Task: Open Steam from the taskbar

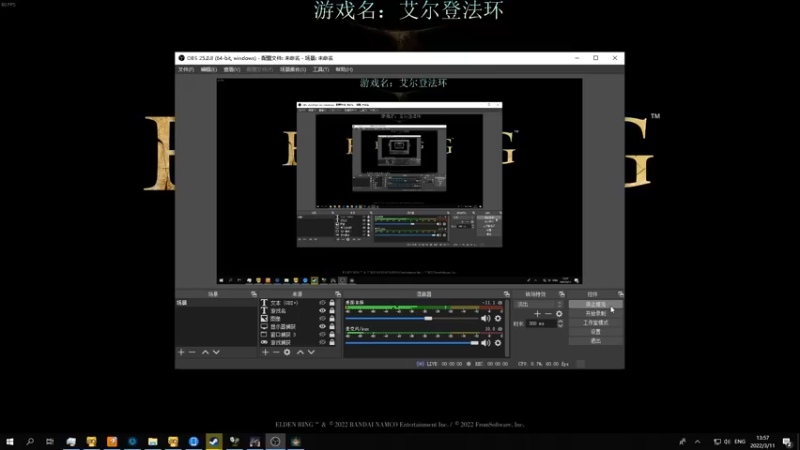Action: (x=214, y=441)
